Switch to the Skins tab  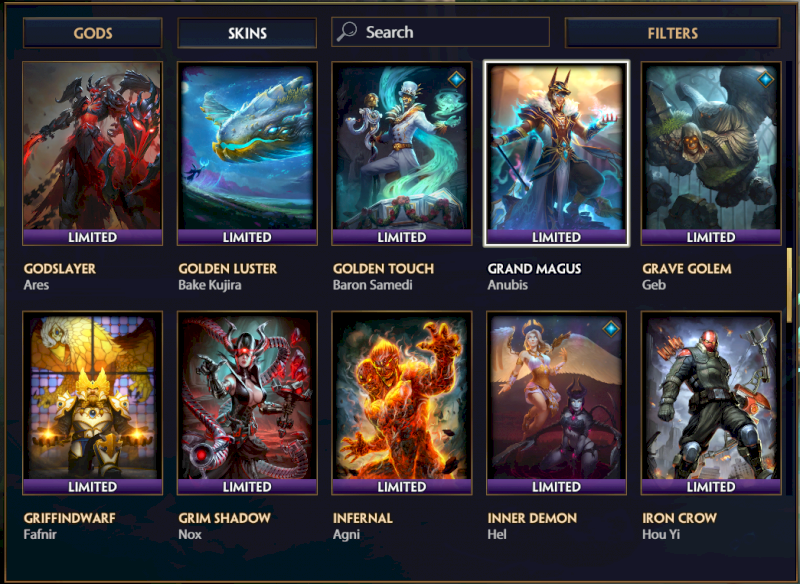(x=247, y=33)
